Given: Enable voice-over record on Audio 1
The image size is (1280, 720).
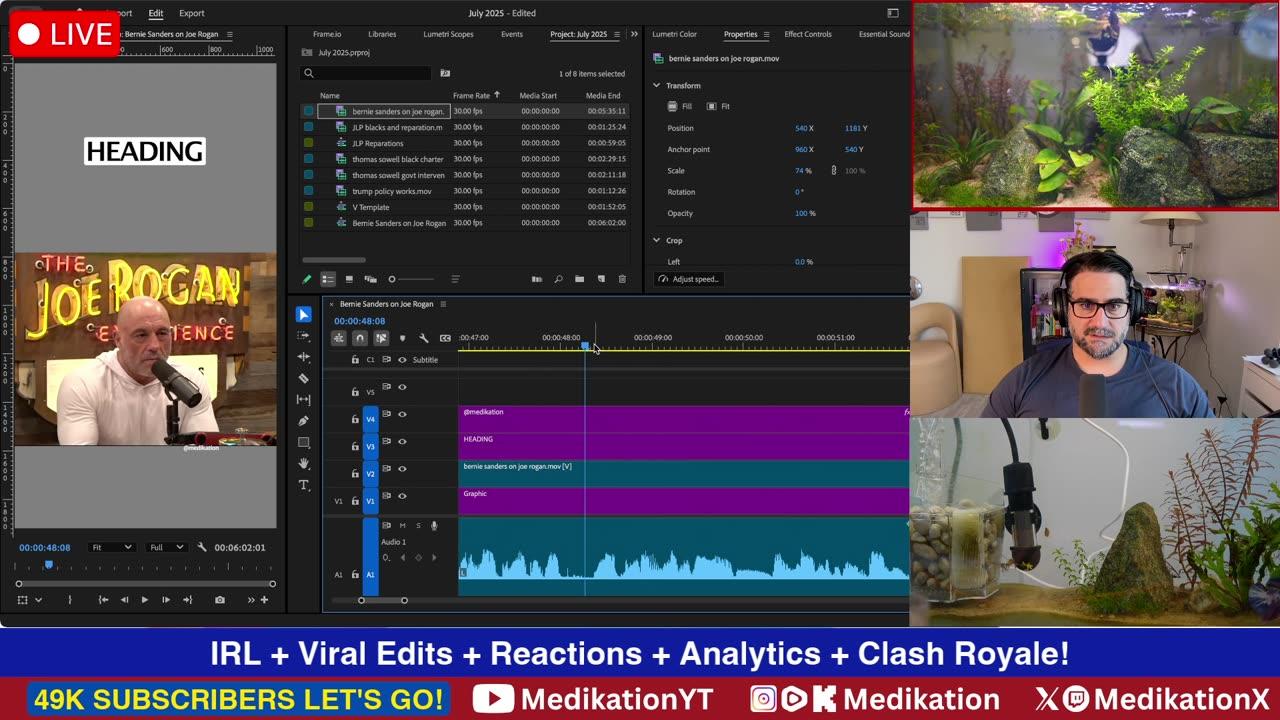Looking at the screenshot, I should (434, 525).
